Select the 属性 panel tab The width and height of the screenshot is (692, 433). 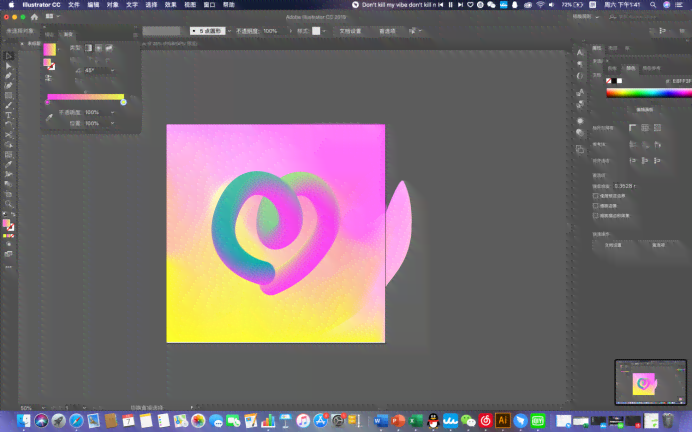(597, 48)
